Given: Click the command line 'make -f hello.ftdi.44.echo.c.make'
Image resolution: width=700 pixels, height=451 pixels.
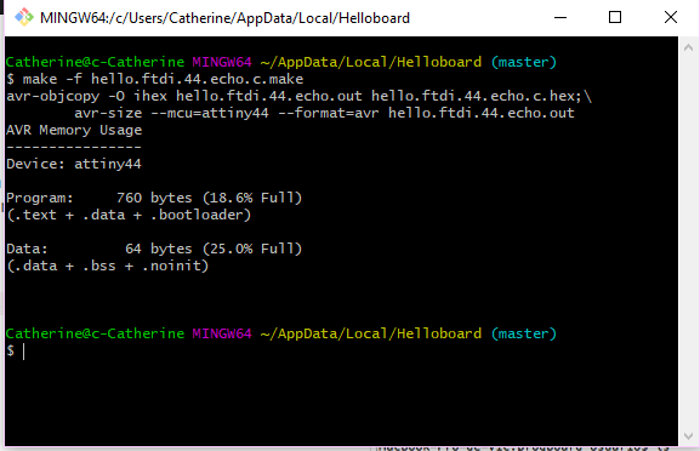Looking at the screenshot, I should [163, 79].
